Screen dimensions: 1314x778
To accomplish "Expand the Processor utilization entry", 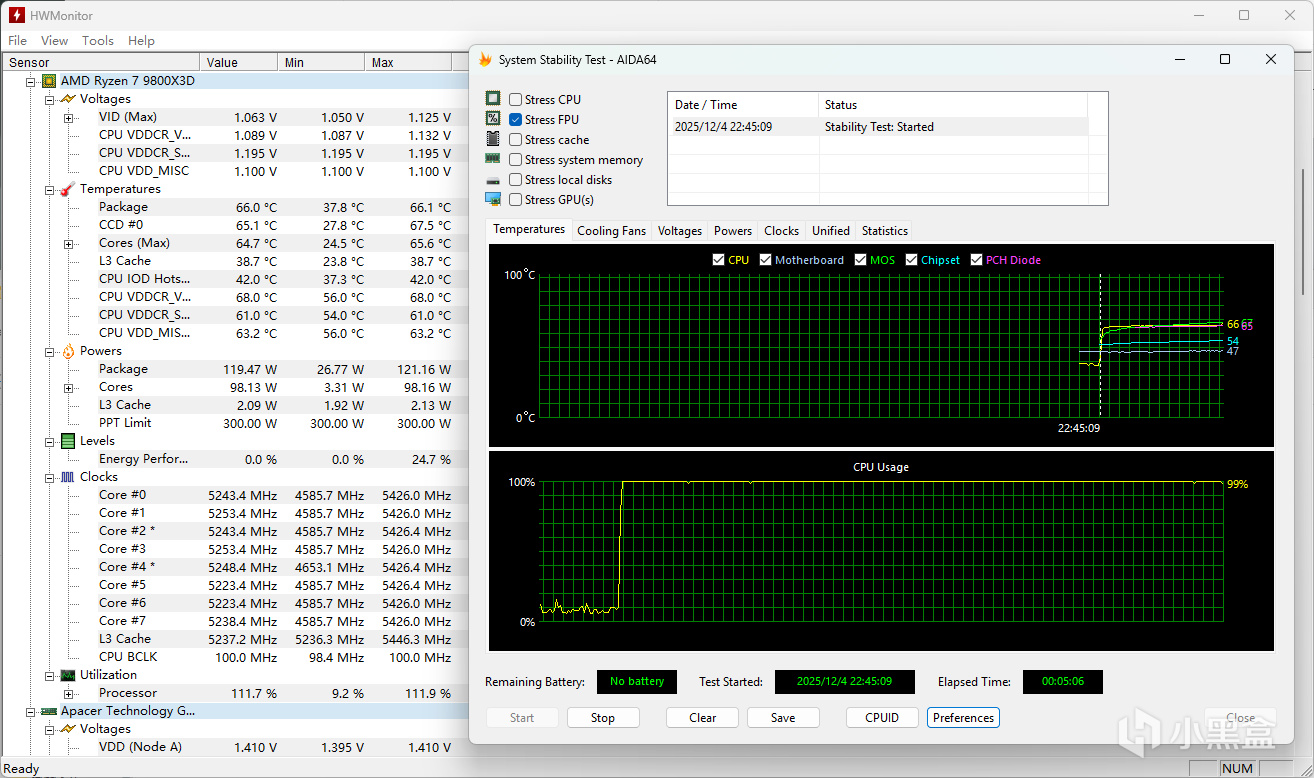I will (68, 693).
